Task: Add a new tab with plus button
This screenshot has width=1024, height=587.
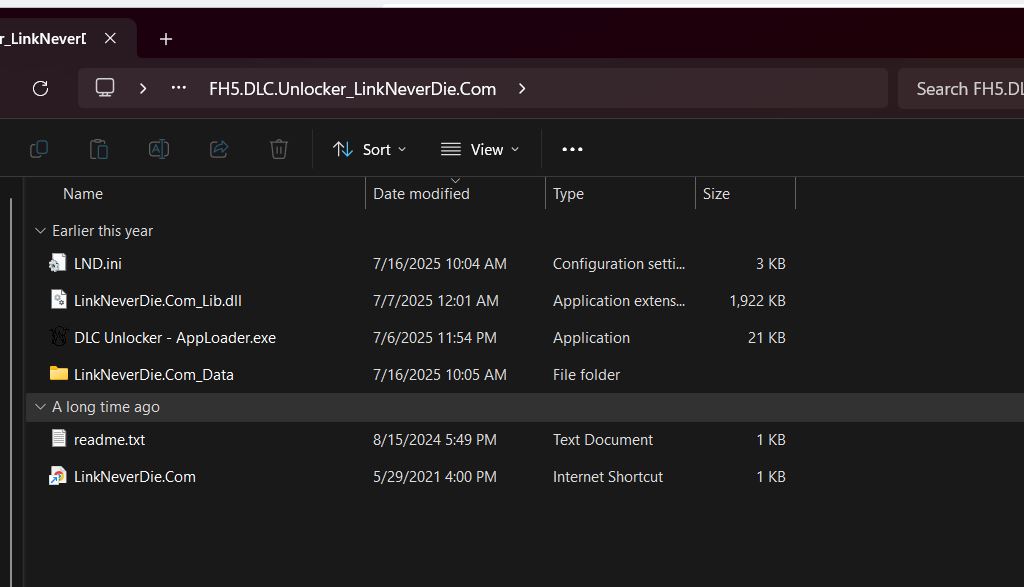Action: (x=166, y=39)
